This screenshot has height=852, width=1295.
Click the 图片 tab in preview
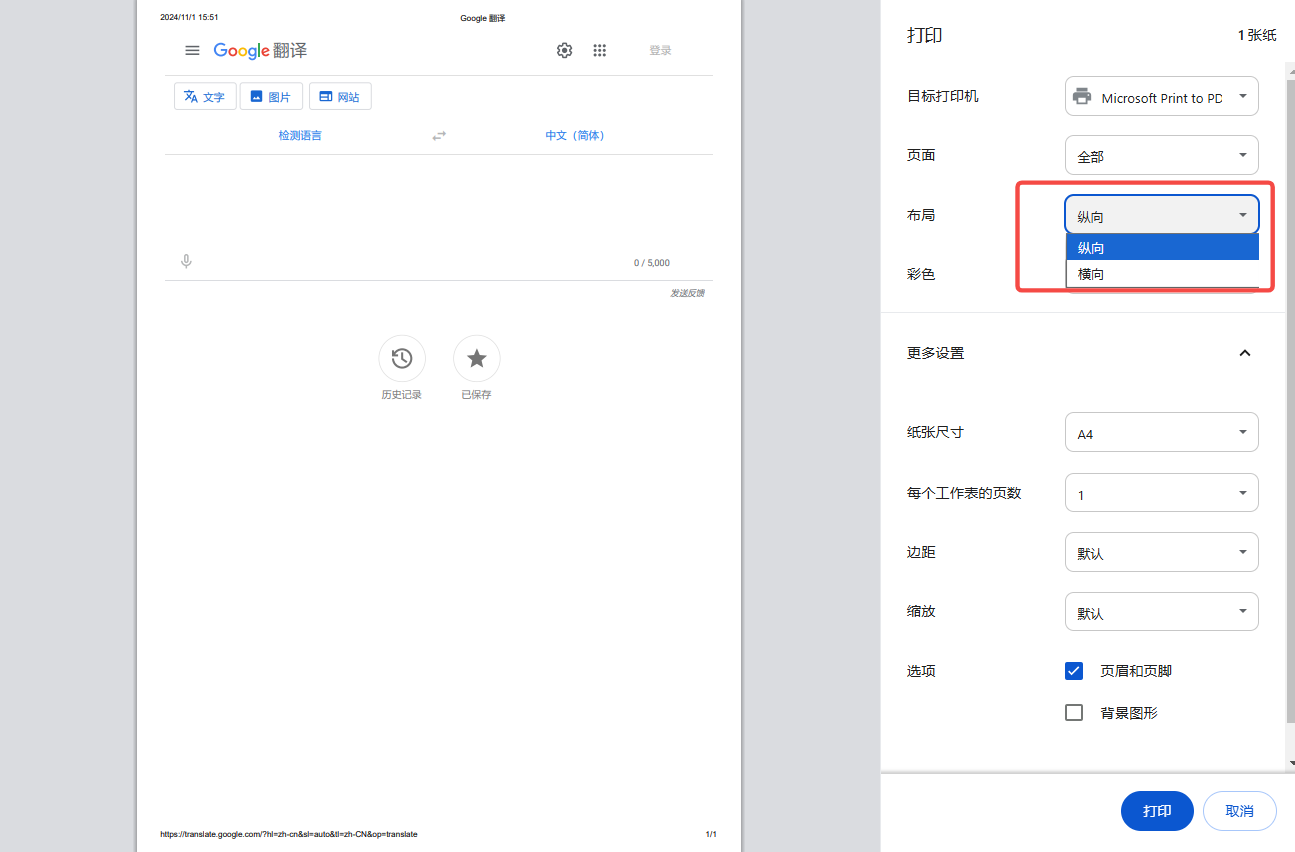pyautogui.click(x=271, y=97)
